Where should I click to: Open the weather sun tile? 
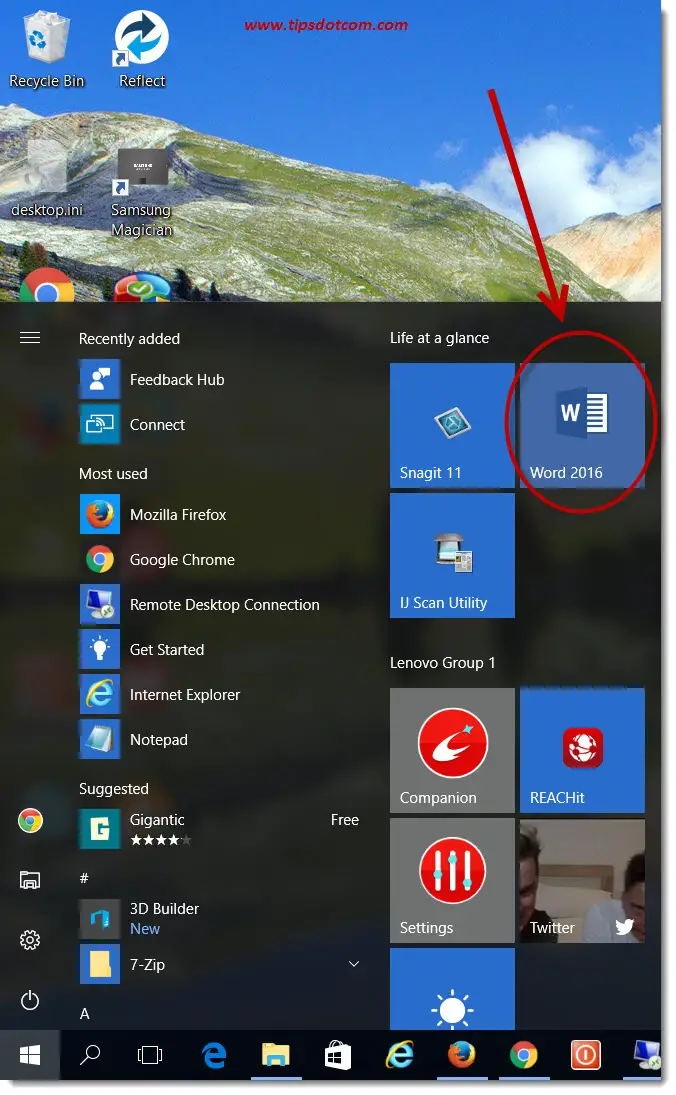click(452, 989)
